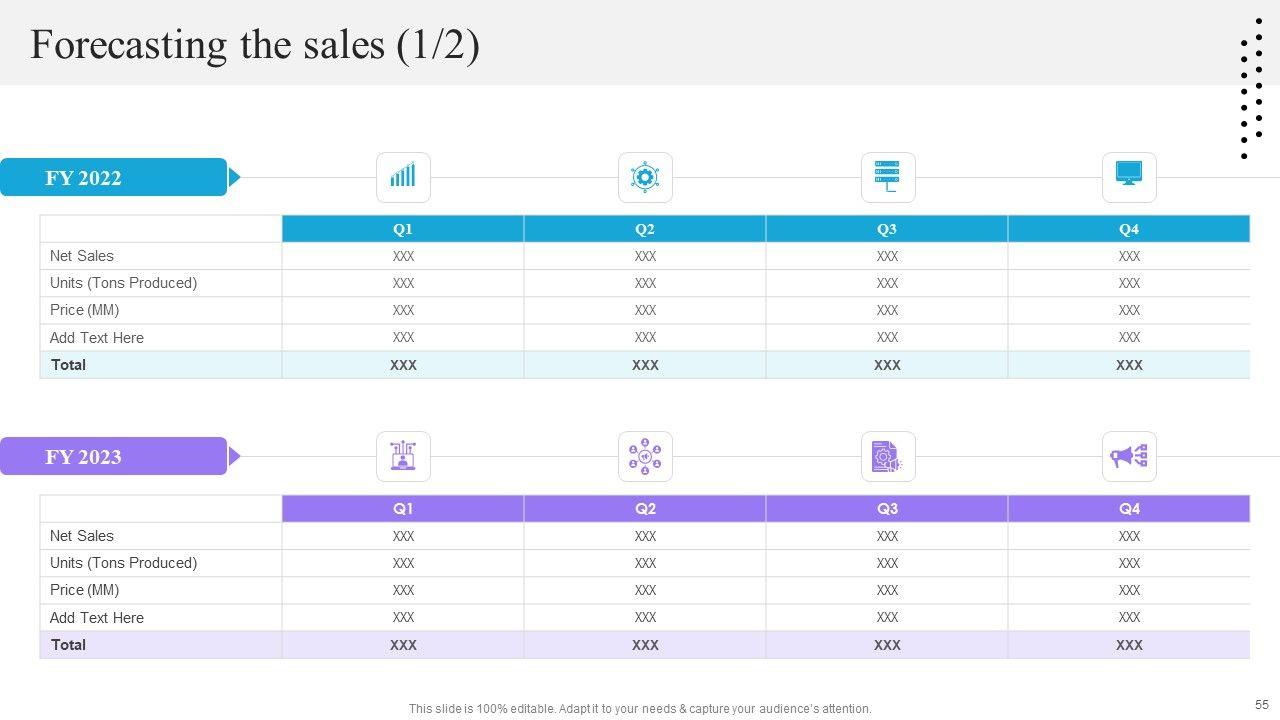Image resolution: width=1280 pixels, height=720 pixels.
Task: Select 'Net Sales' row label in FY 2022 table
Action: point(82,256)
